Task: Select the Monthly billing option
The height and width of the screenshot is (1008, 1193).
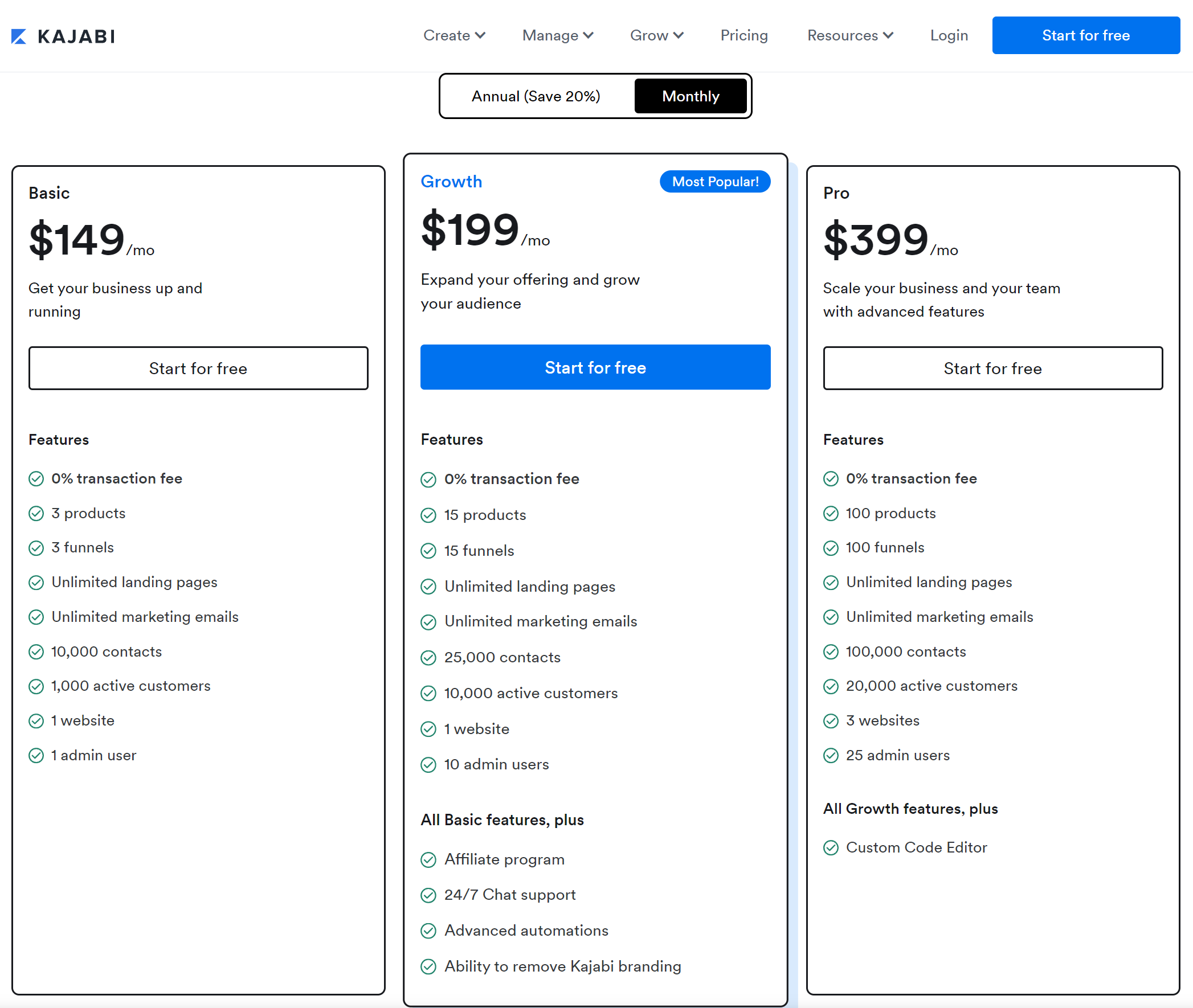Action: (x=690, y=96)
